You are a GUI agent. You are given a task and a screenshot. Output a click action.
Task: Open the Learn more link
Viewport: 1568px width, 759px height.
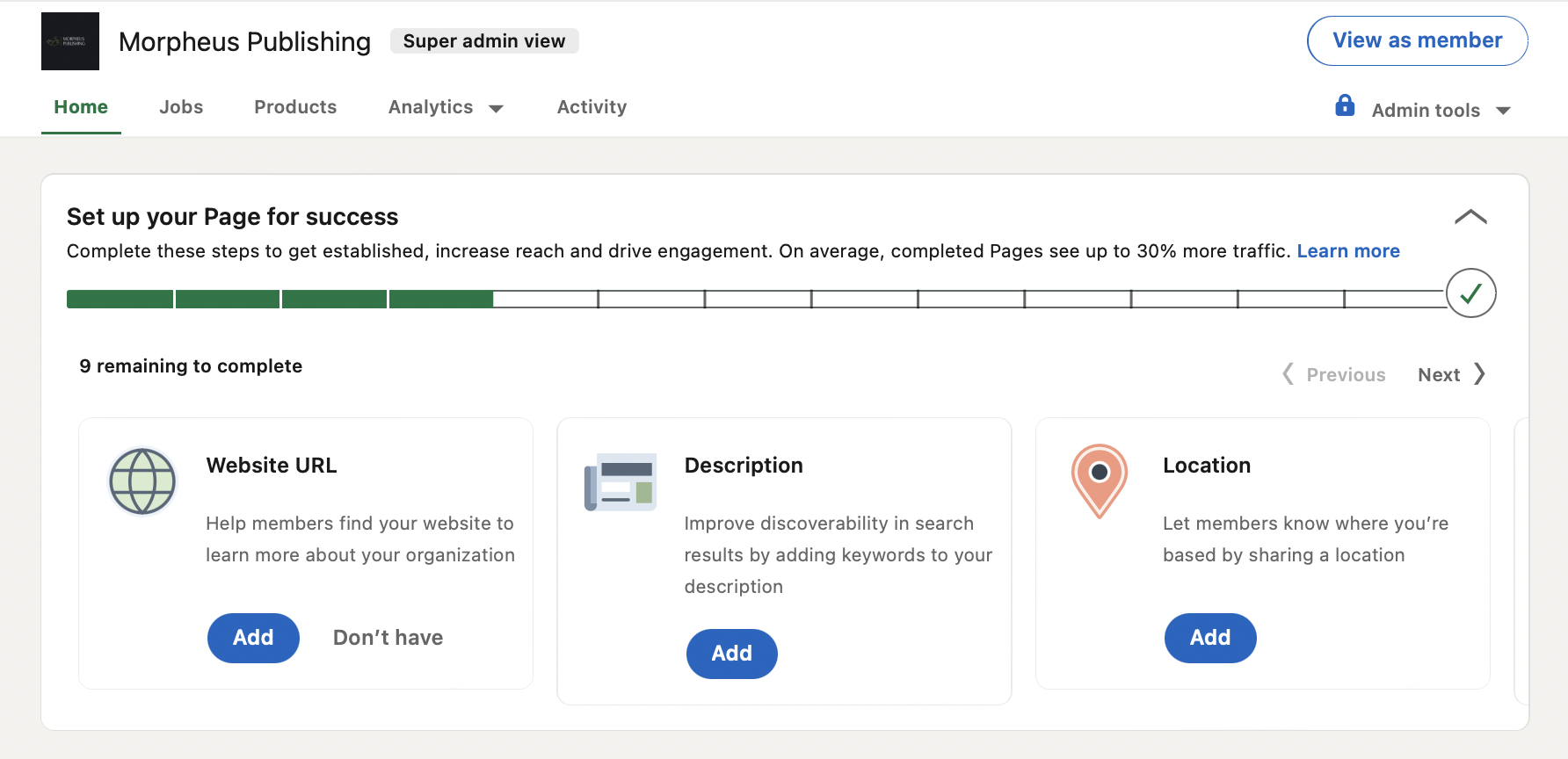[x=1348, y=251]
